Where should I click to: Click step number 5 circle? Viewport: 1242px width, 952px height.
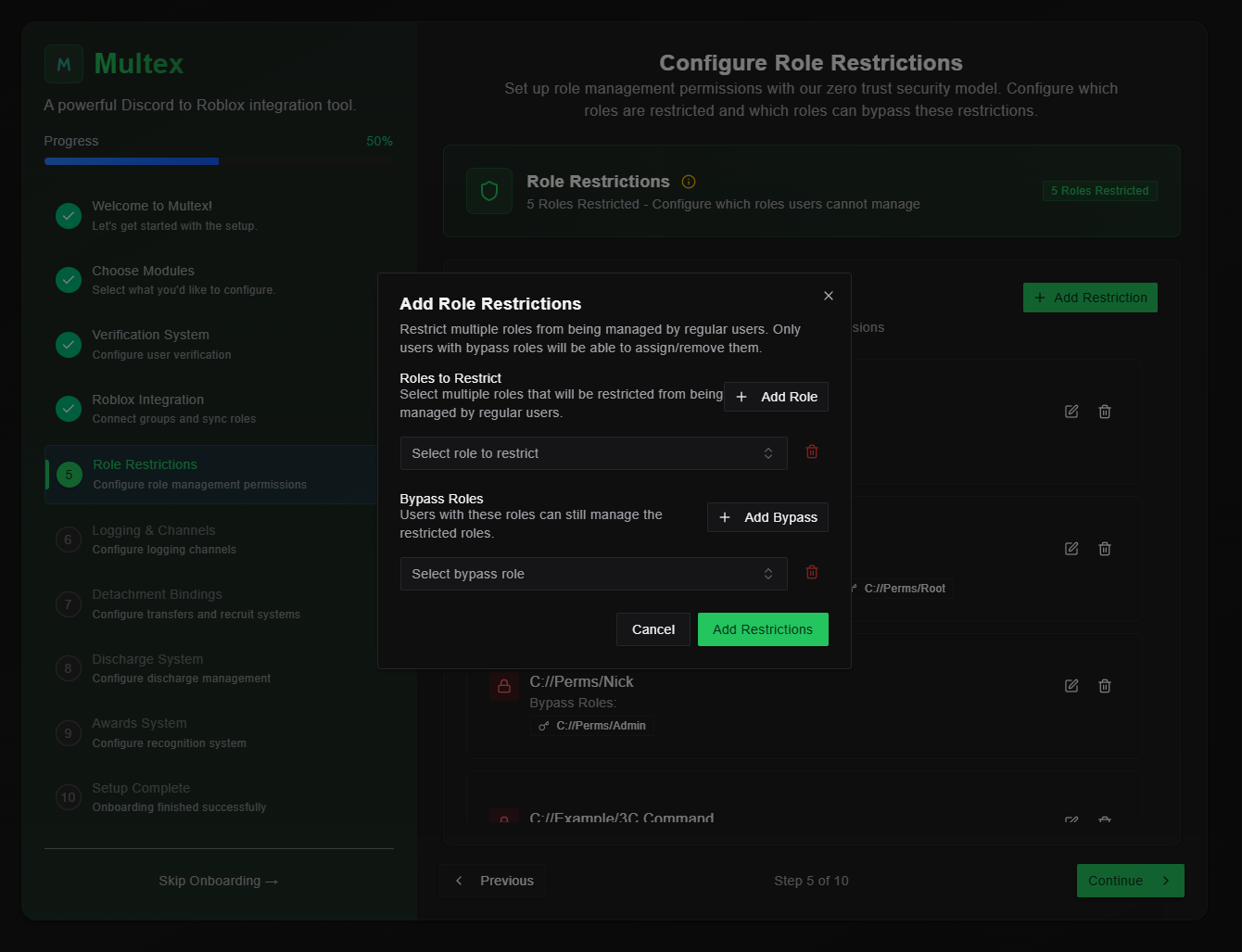69,475
